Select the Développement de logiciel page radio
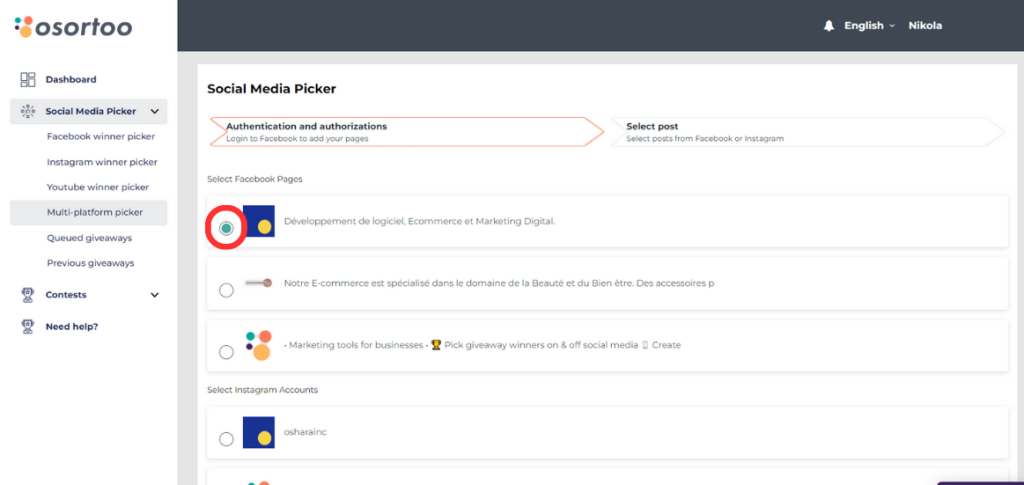1024x485 pixels. 226,228
